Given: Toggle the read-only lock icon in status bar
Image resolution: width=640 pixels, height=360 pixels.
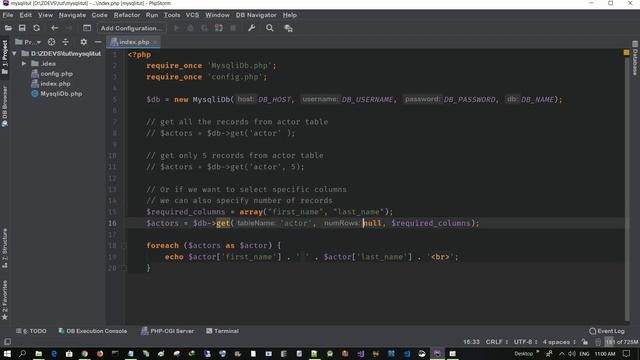Looking at the screenshot, I should (585, 342).
